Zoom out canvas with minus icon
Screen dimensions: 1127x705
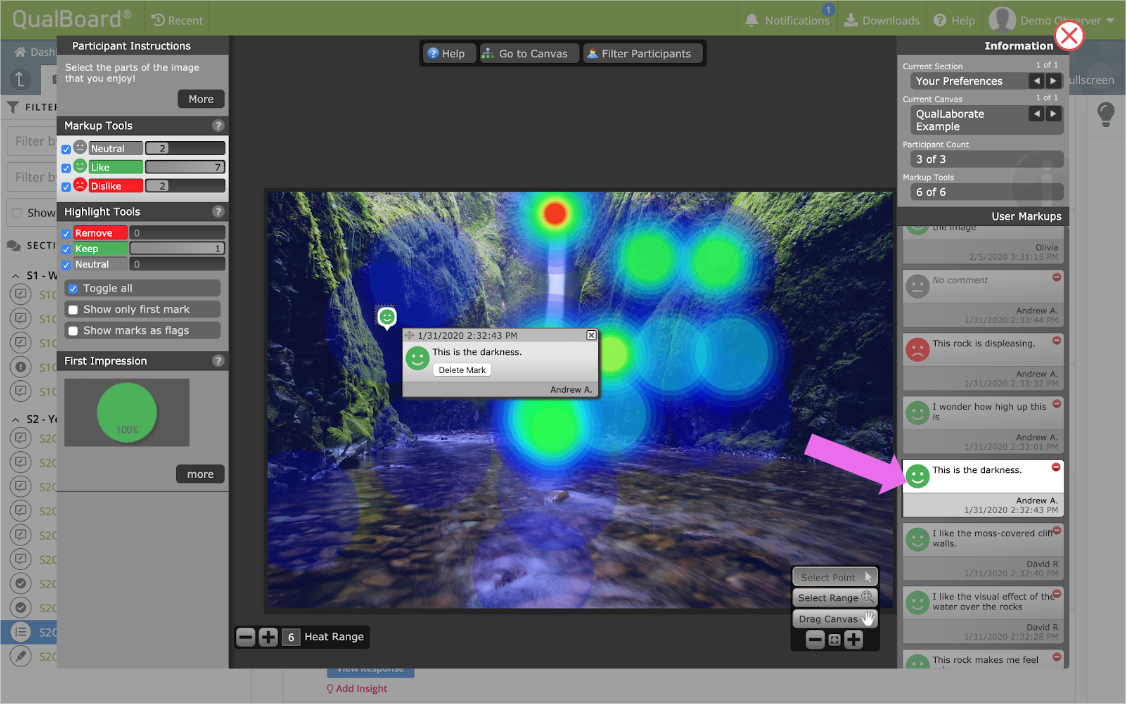815,640
